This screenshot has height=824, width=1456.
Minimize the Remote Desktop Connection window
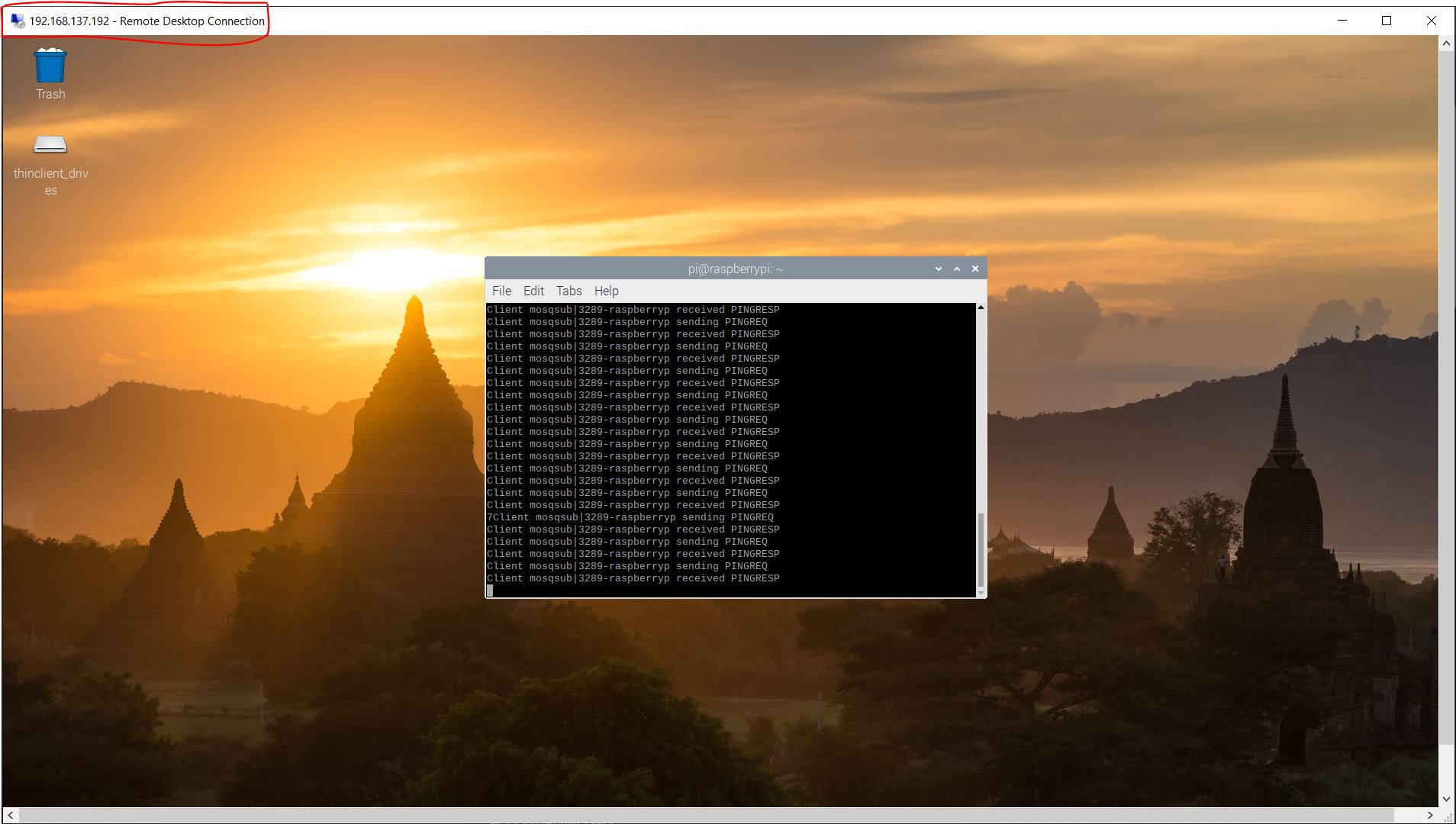click(1342, 21)
